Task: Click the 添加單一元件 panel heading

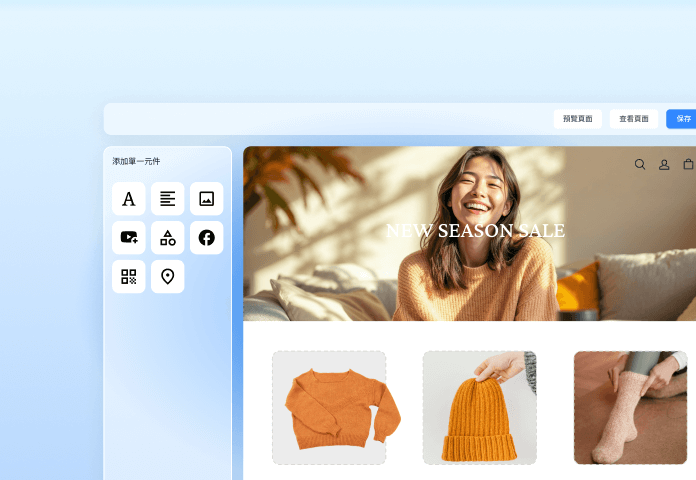Action: coord(136,161)
